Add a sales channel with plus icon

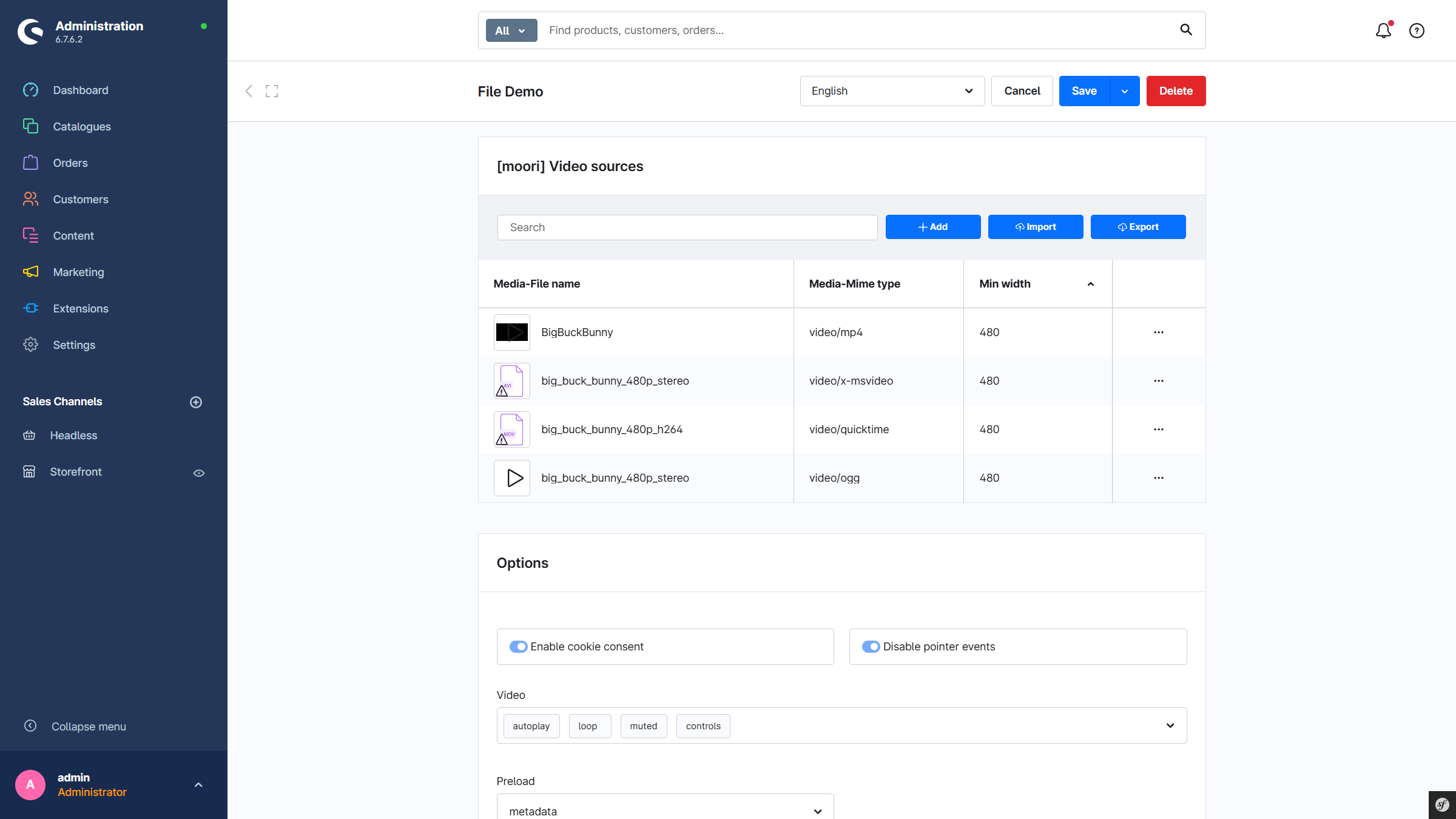(x=196, y=402)
